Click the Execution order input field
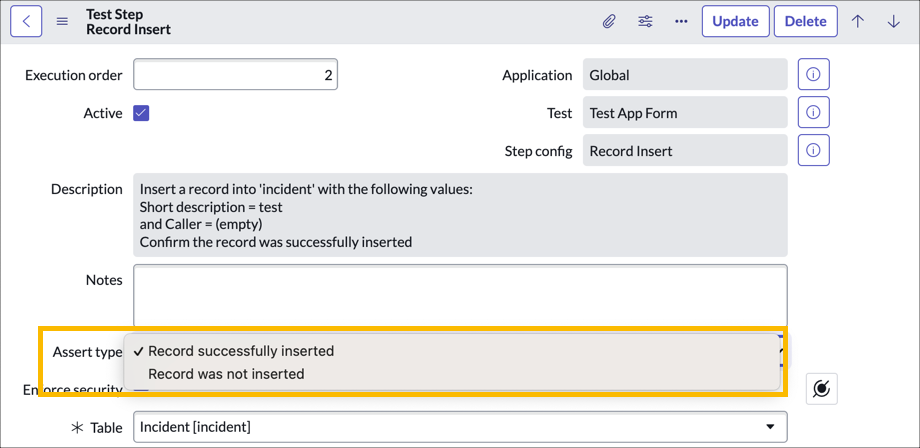920x448 pixels. click(235, 75)
